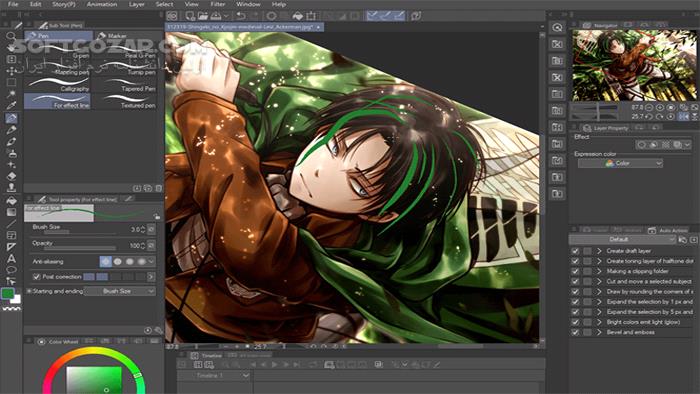Choose the Textured pen sub tool
The image size is (700, 394).
pos(125,101)
